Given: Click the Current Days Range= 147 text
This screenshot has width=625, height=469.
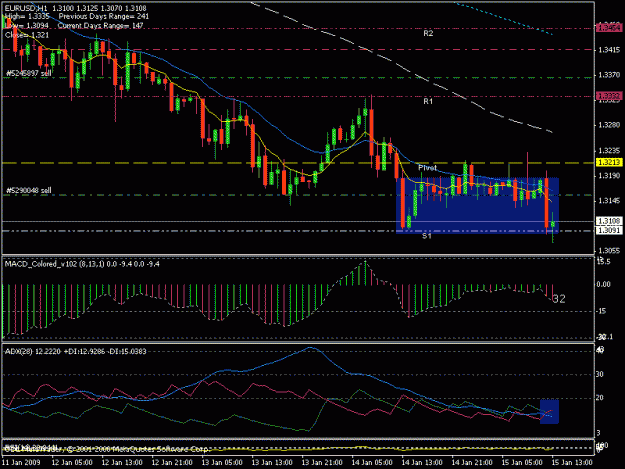Looking at the screenshot, I should 100,26.
